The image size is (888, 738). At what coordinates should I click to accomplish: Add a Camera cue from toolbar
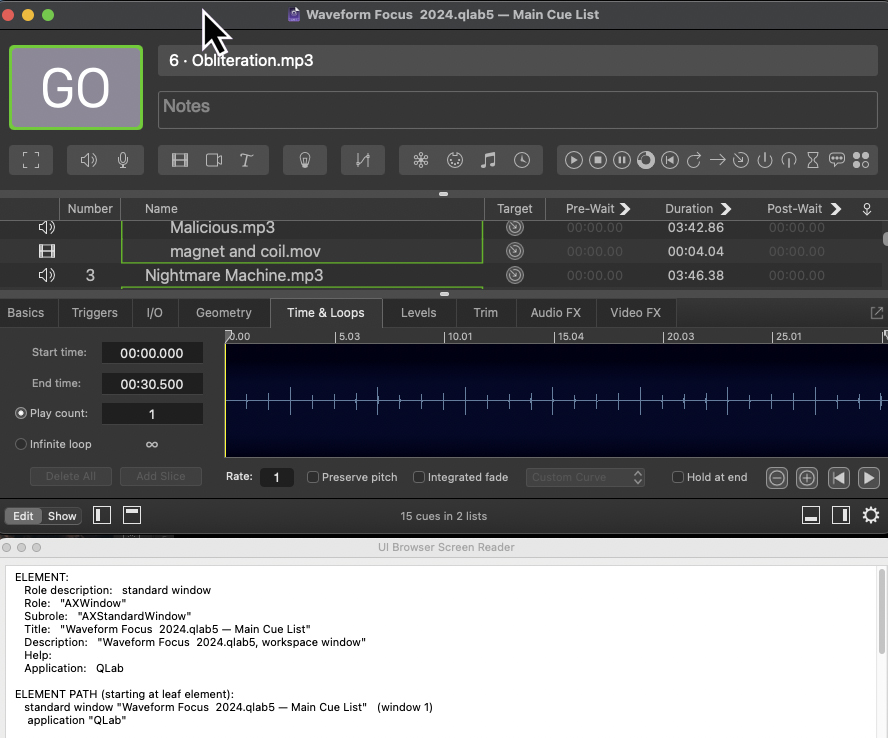(x=213, y=160)
